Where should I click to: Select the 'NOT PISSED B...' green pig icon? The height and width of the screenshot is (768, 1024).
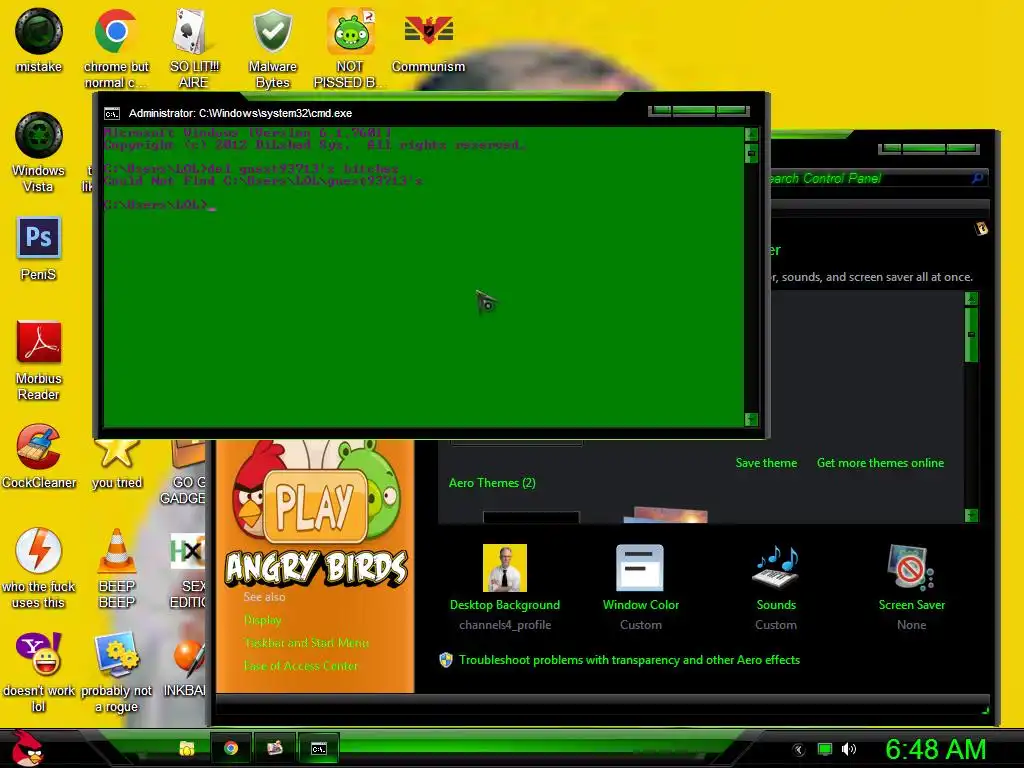pyautogui.click(x=349, y=49)
